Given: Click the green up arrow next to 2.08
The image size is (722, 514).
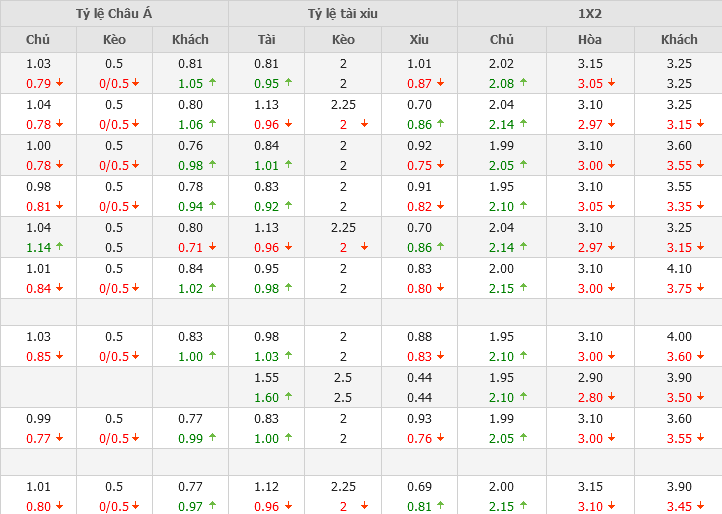Looking at the screenshot, I should point(523,83).
